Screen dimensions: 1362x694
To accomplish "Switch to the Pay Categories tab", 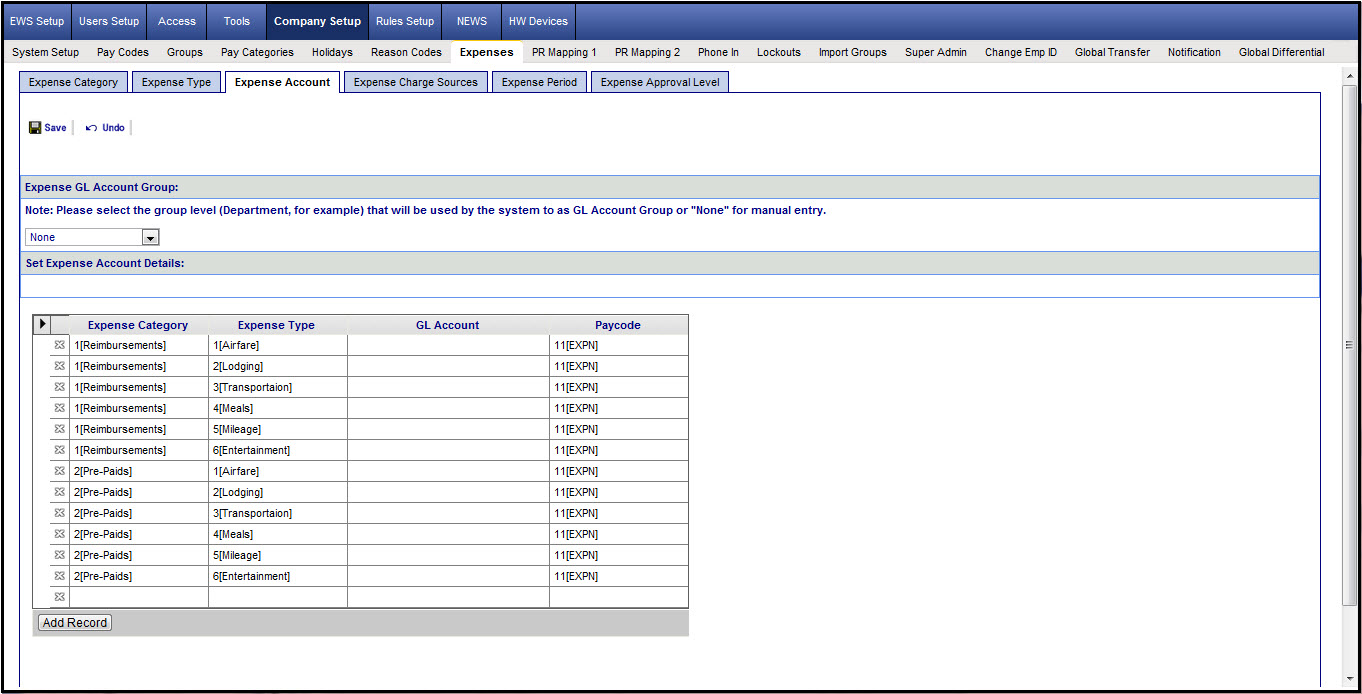I will click(258, 52).
